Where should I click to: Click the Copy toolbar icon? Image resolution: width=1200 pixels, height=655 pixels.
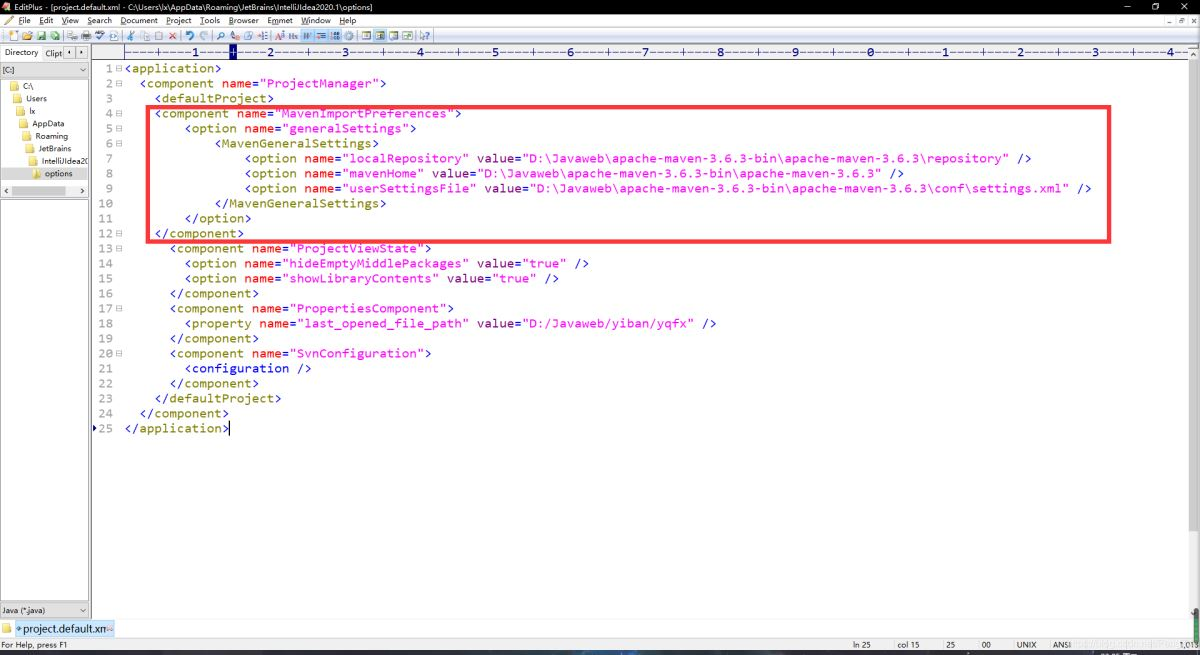click(x=145, y=36)
